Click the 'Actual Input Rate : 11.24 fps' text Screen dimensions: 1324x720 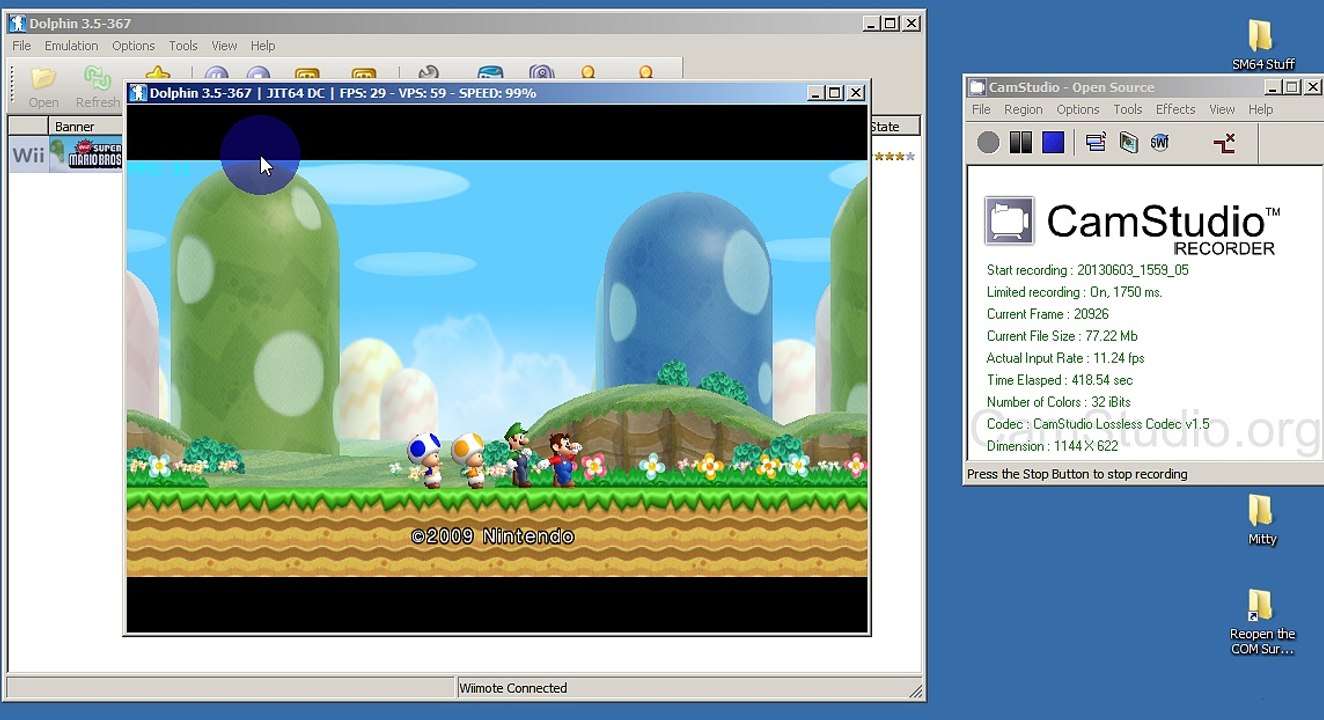[1065, 358]
